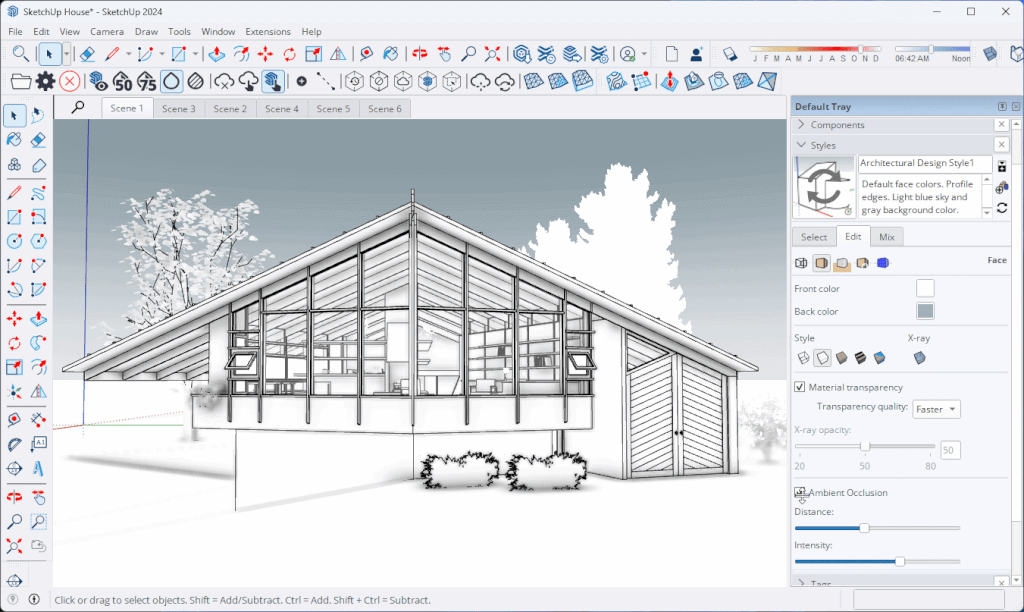Click the sandbox Smoove tool icon
This screenshot has width=1024, height=612.
coord(669,82)
